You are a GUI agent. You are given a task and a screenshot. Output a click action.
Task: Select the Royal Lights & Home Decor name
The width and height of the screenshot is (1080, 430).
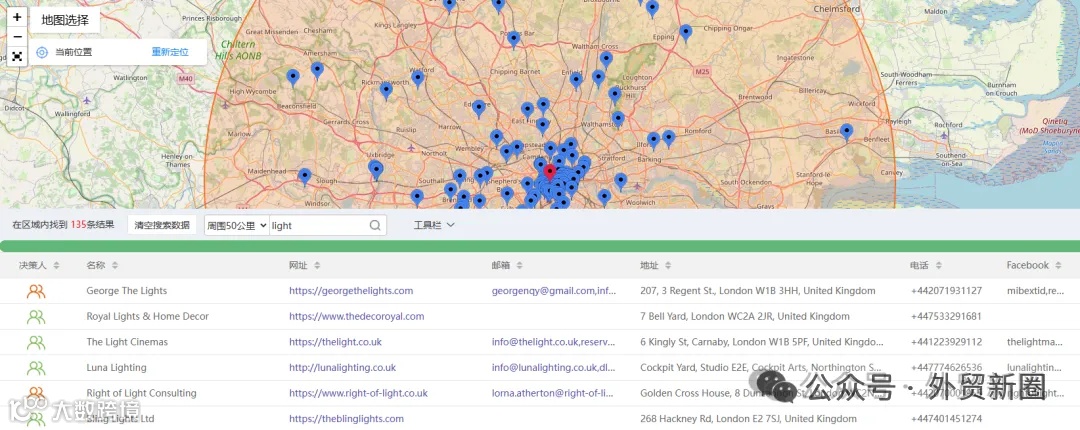(x=147, y=316)
